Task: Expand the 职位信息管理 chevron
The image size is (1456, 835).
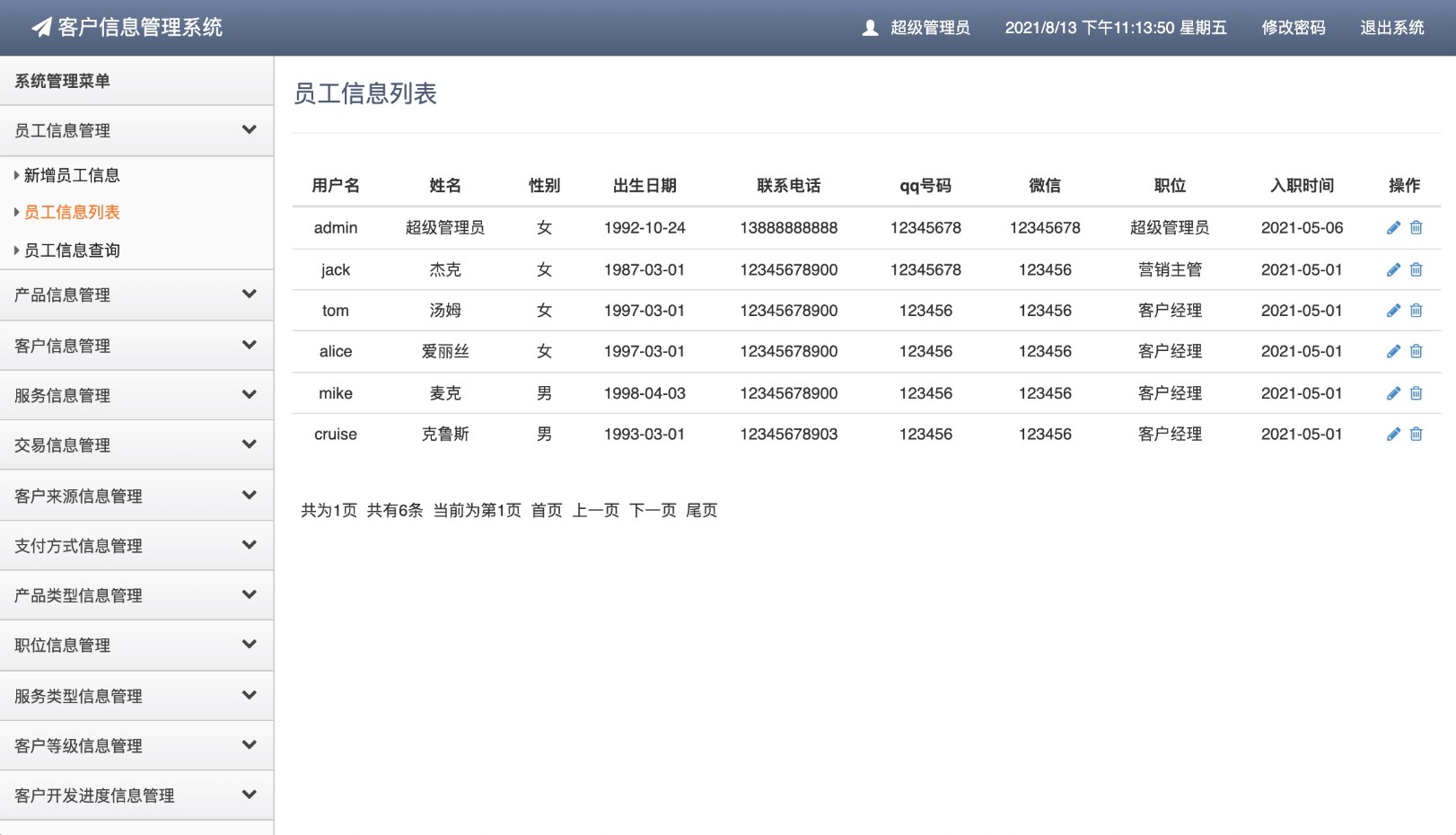Action: click(x=250, y=645)
